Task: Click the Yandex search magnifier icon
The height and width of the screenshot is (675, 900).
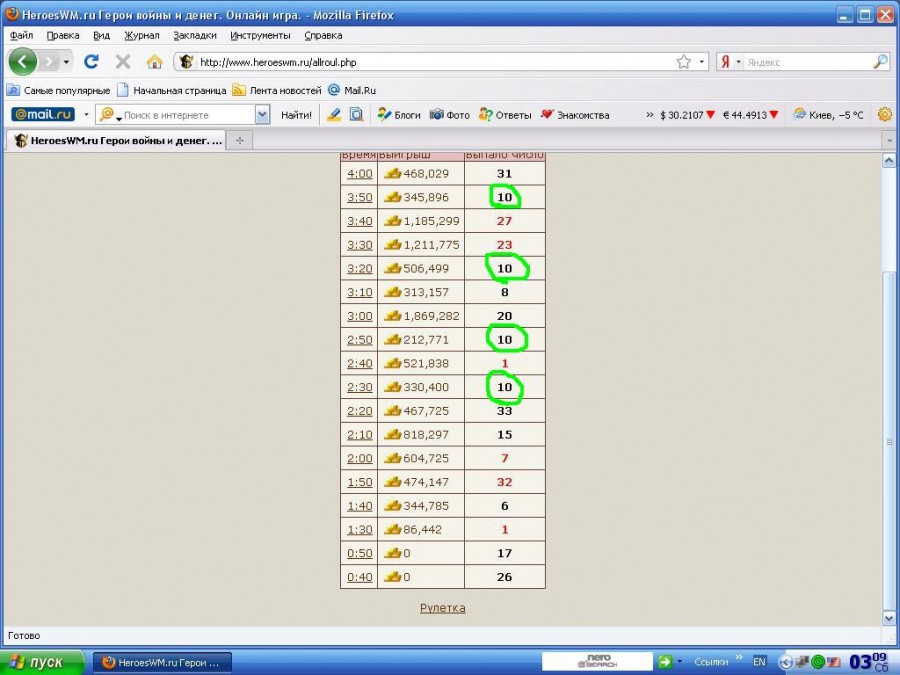Action: pos(880,62)
